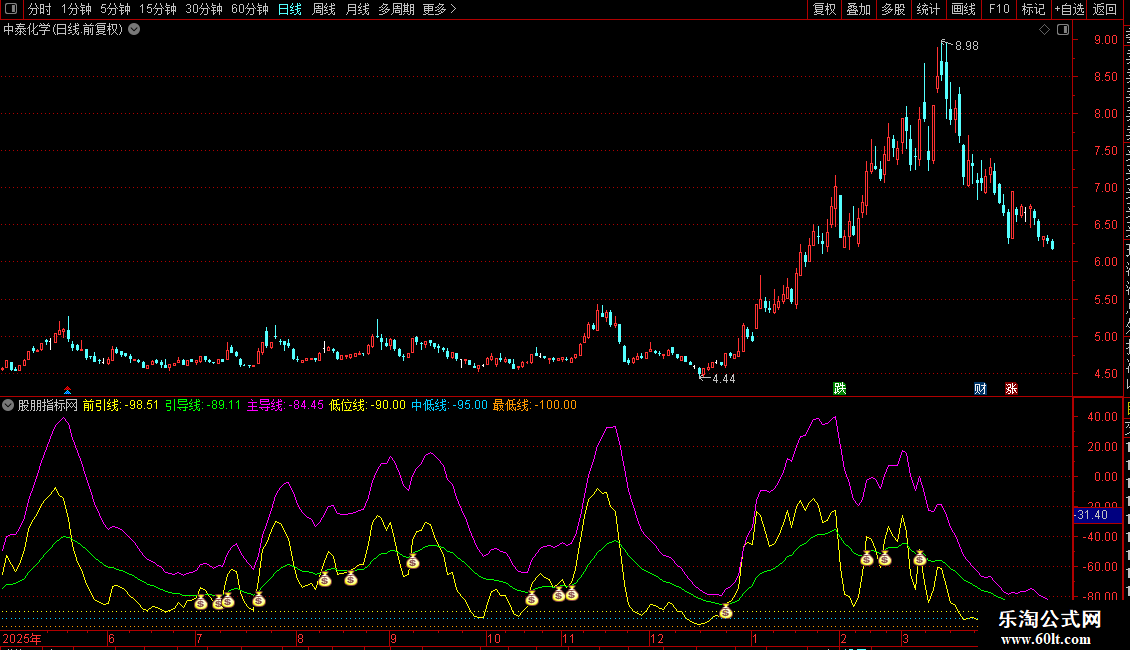Click the 叠加 overlay button
The width and height of the screenshot is (1130, 650).
(858, 9)
